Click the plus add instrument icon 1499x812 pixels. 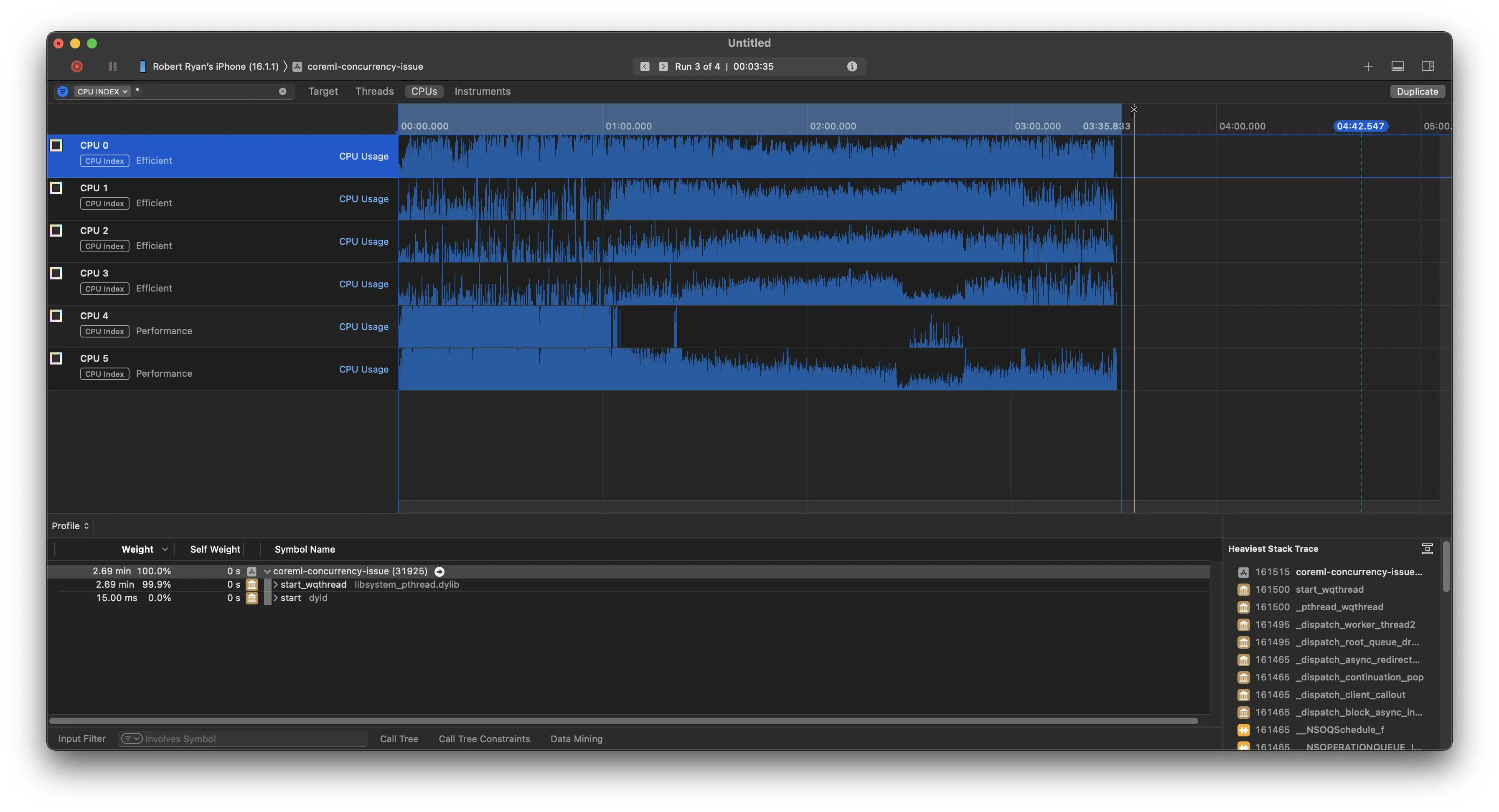click(1368, 67)
